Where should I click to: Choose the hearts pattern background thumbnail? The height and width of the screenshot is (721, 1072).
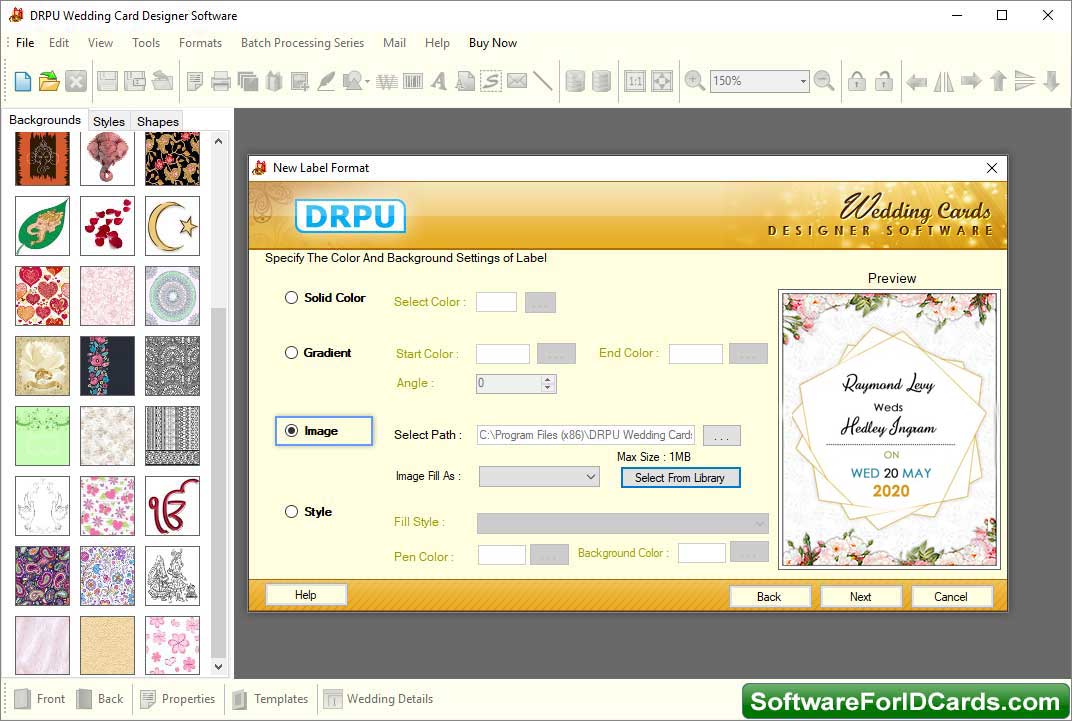click(x=42, y=296)
